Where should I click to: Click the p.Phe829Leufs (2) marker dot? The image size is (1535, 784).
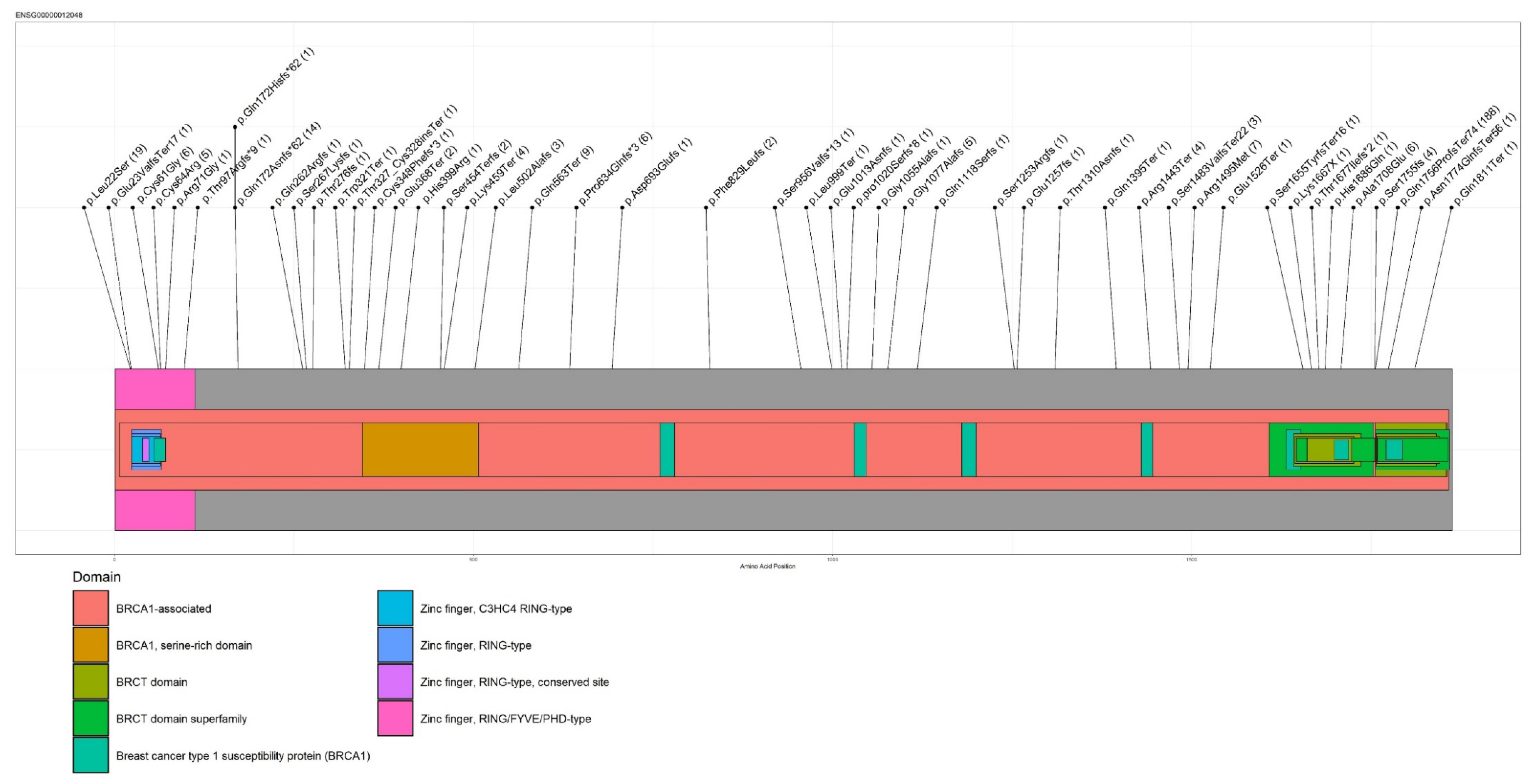point(706,207)
